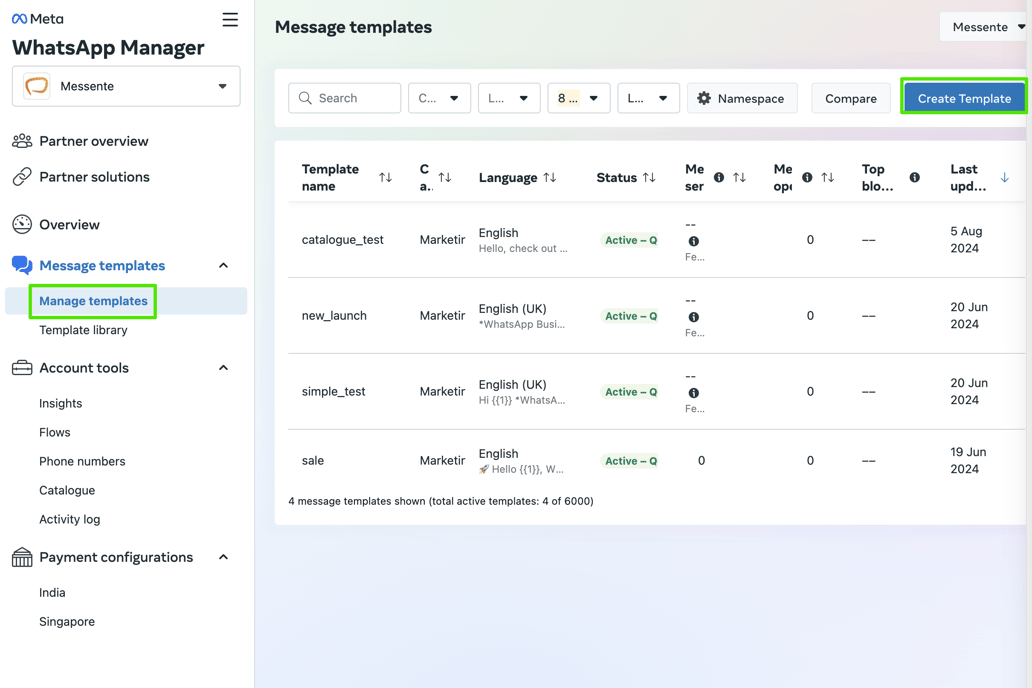Click the 5 Aug 2024 date
This screenshot has height=688, width=1032.
pos(966,240)
